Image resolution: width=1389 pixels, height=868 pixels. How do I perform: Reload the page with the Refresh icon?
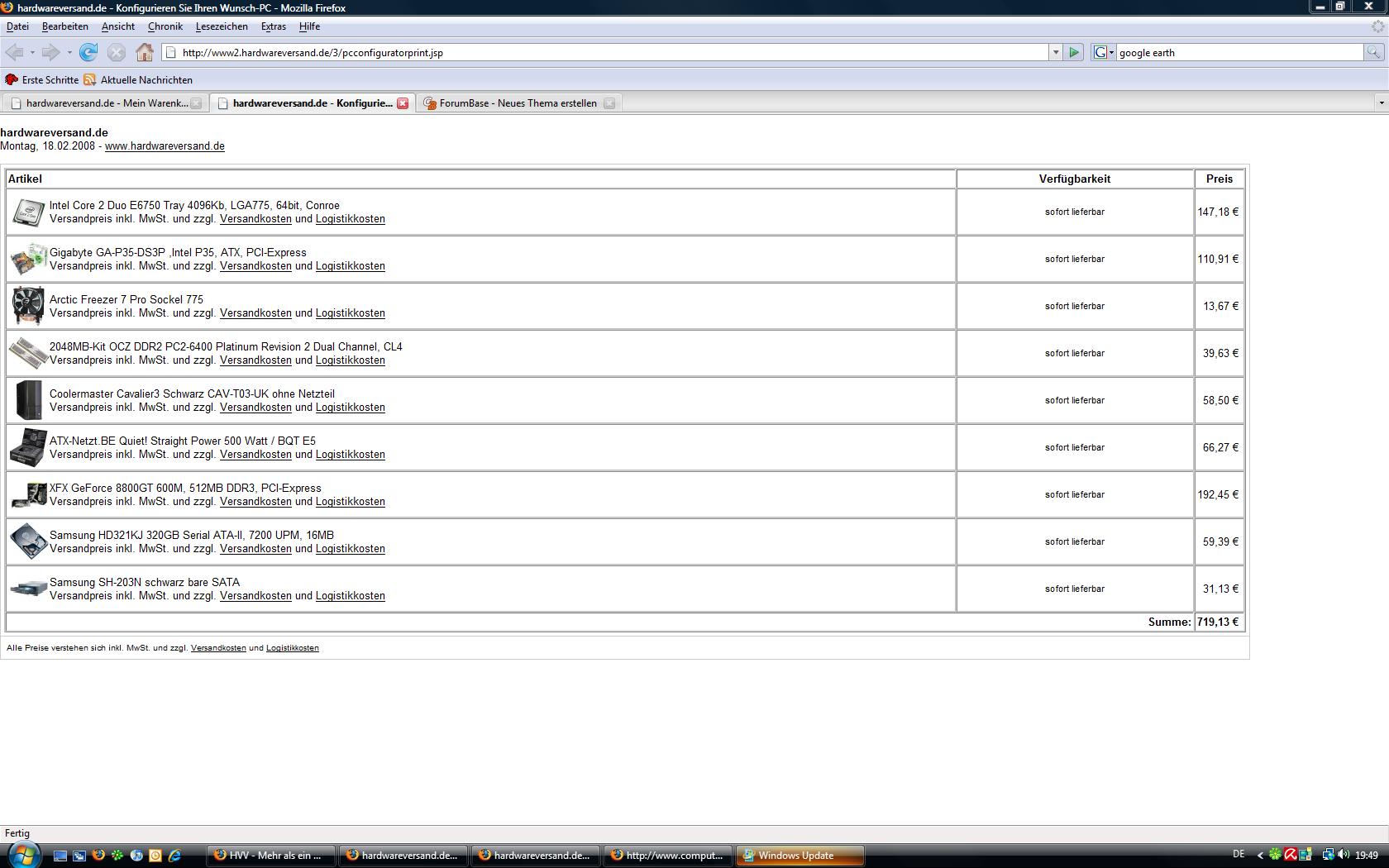click(88, 52)
